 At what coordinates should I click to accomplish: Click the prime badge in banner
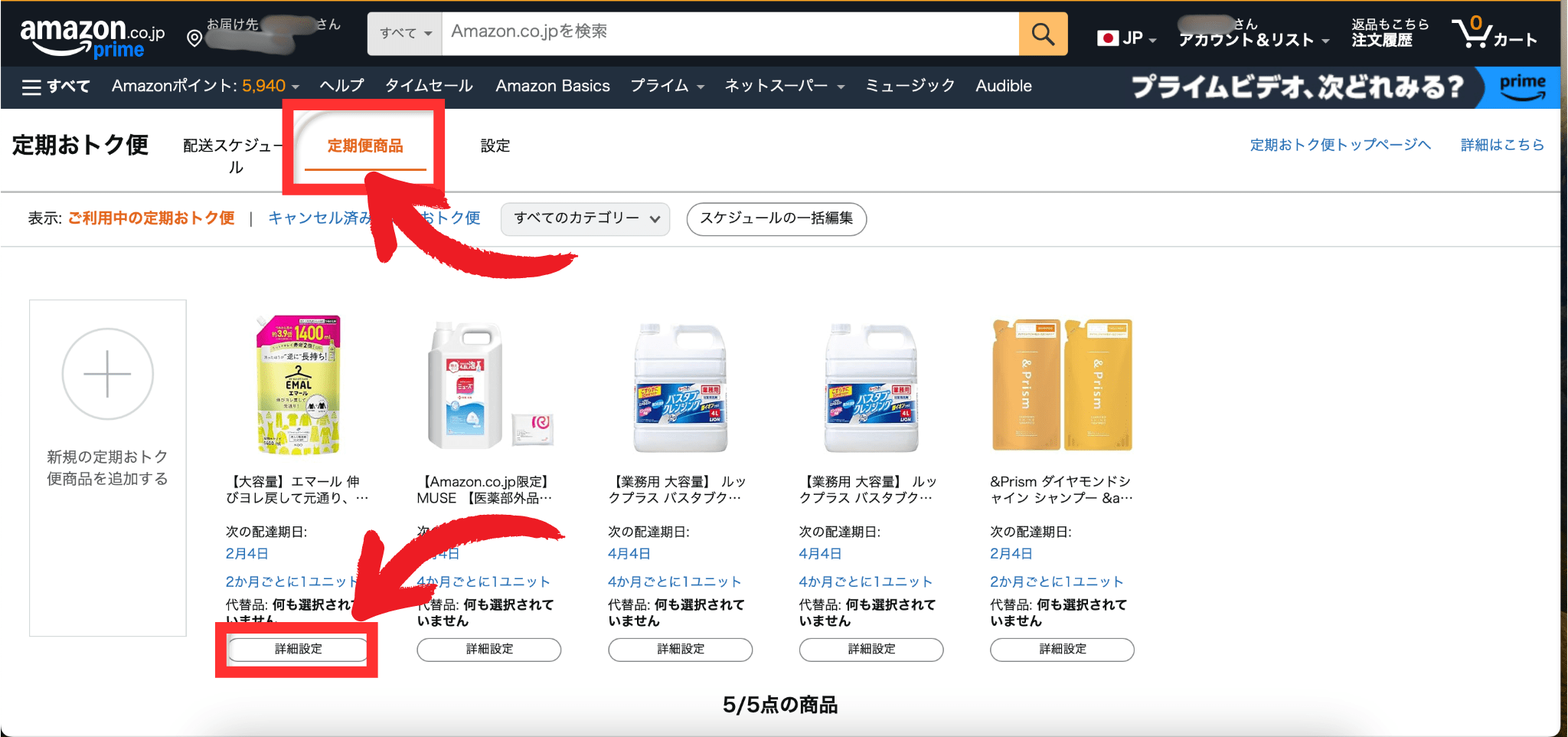pos(1522,87)
